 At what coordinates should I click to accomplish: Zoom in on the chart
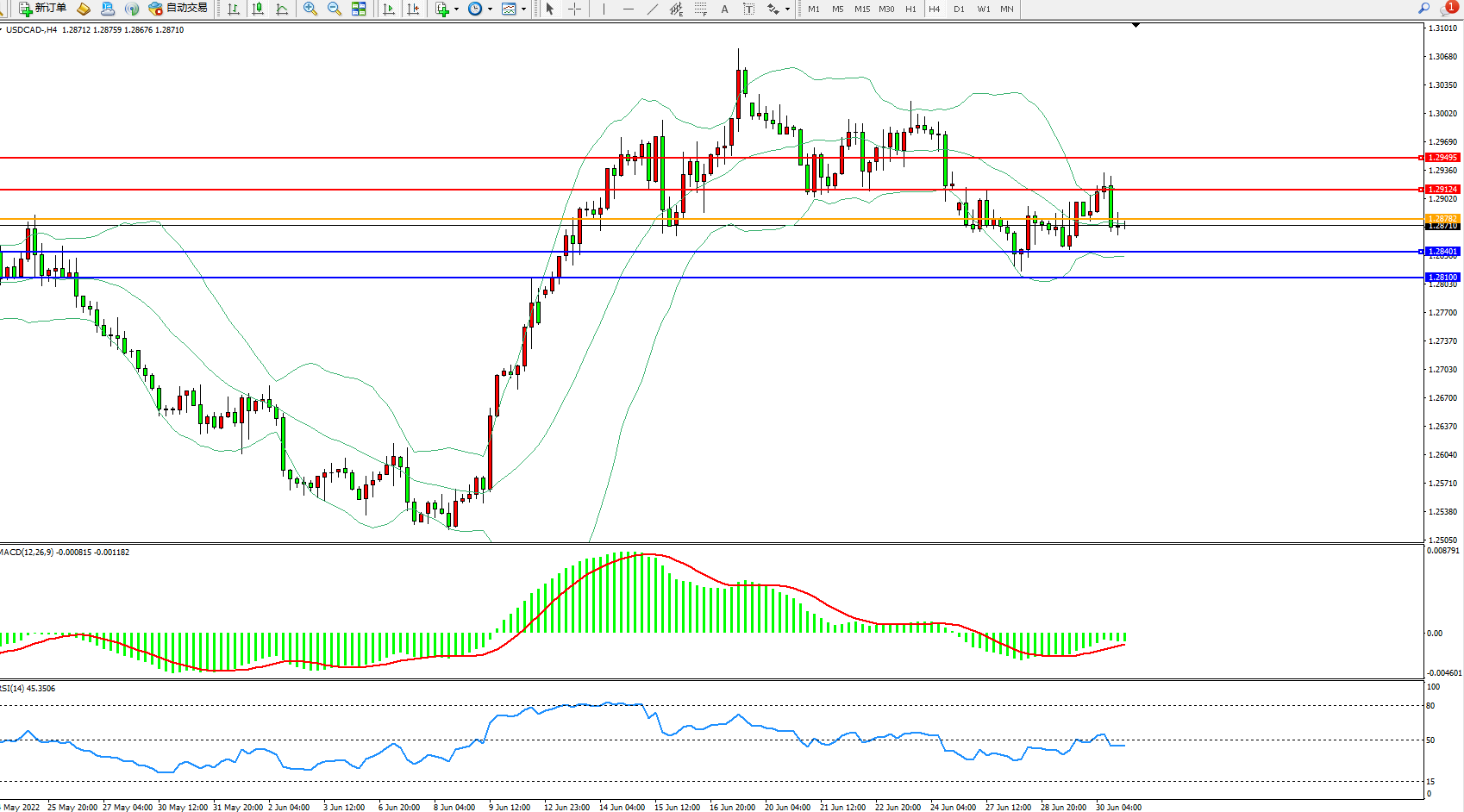click(310, 9)
